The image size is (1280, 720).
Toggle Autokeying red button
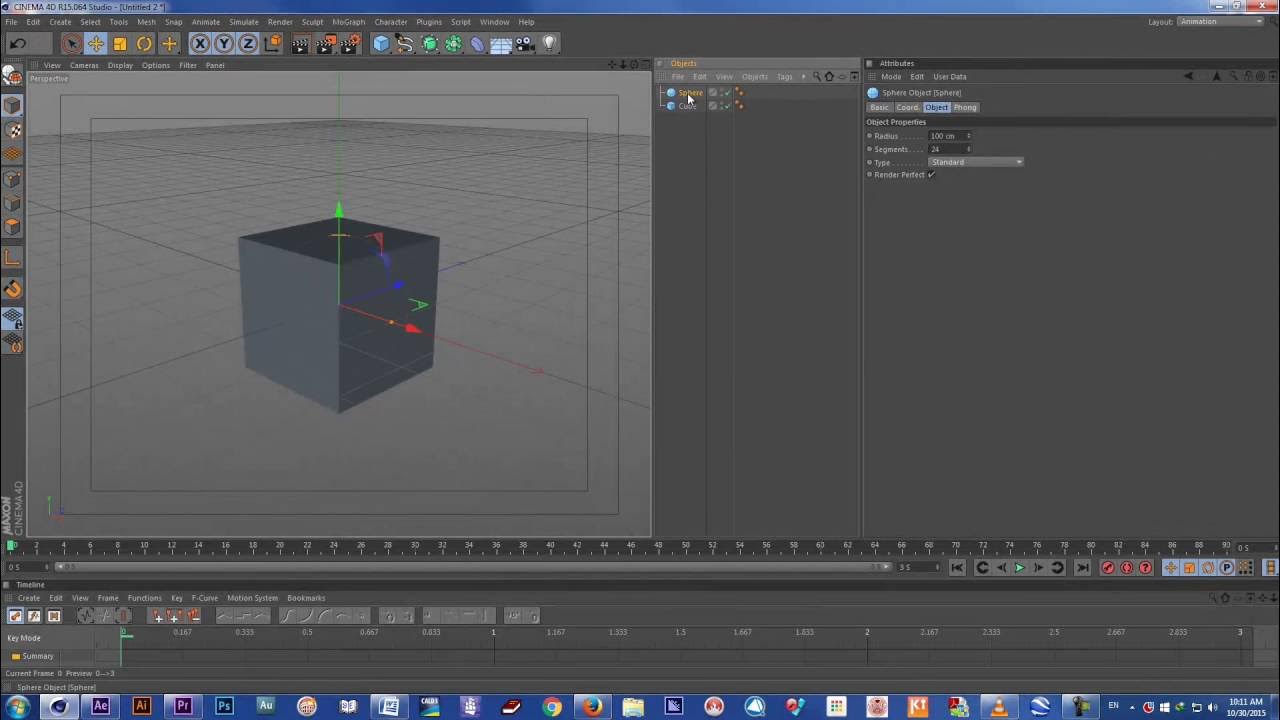click(x=1127, y=568)
